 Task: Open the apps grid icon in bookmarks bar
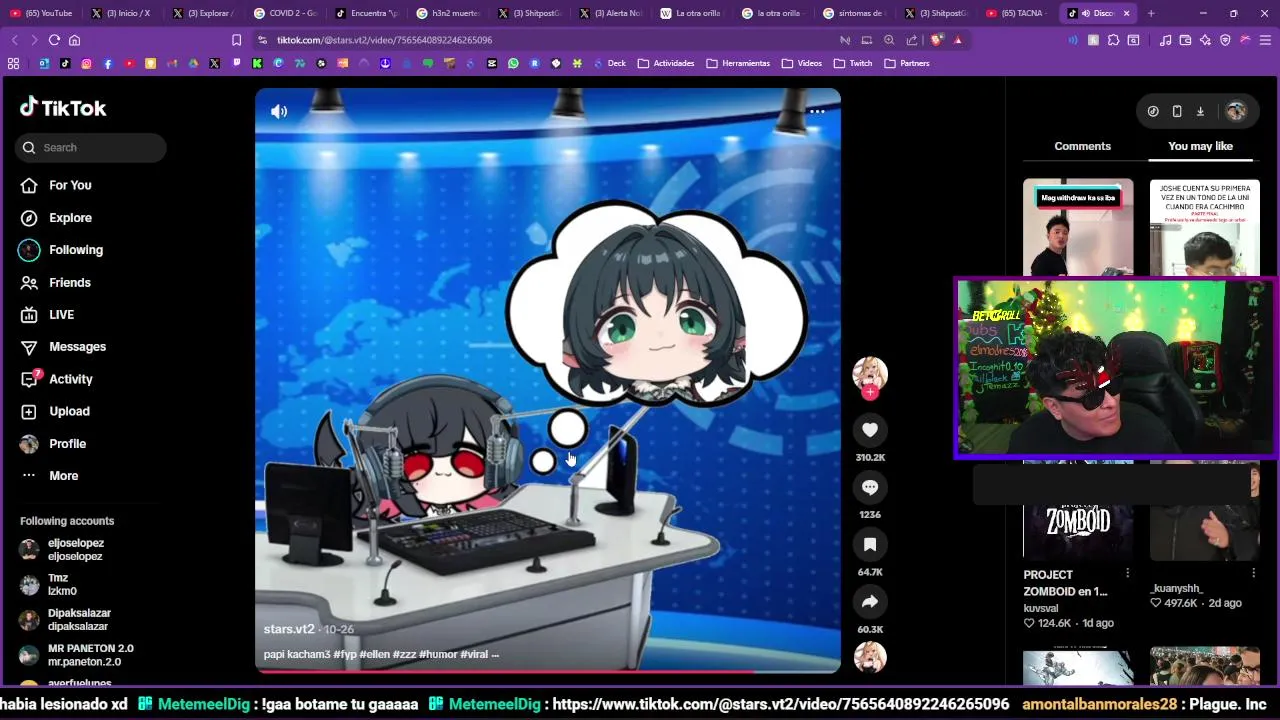pos(13,63)
